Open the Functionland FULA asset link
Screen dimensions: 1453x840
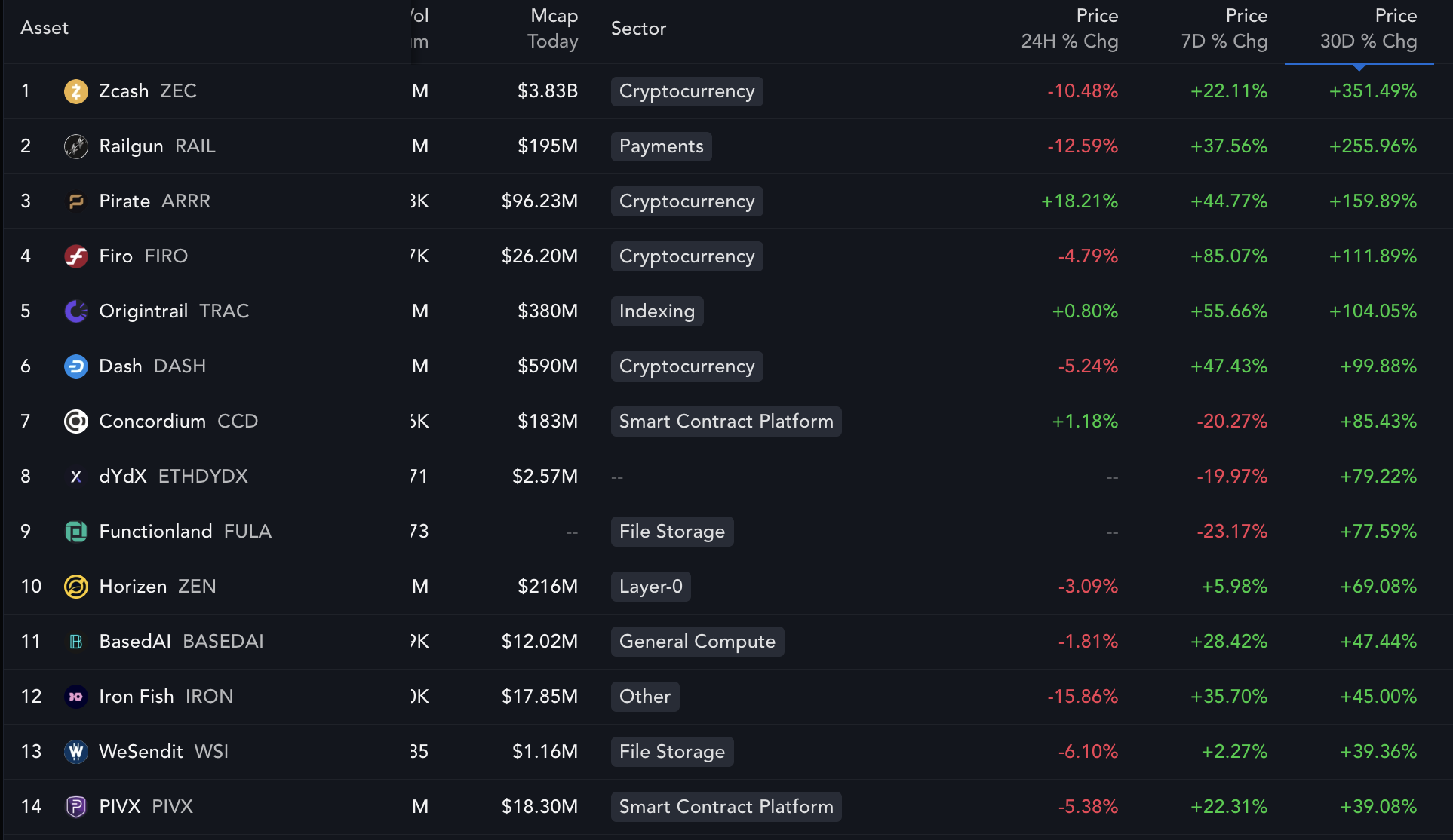[185, 532]
